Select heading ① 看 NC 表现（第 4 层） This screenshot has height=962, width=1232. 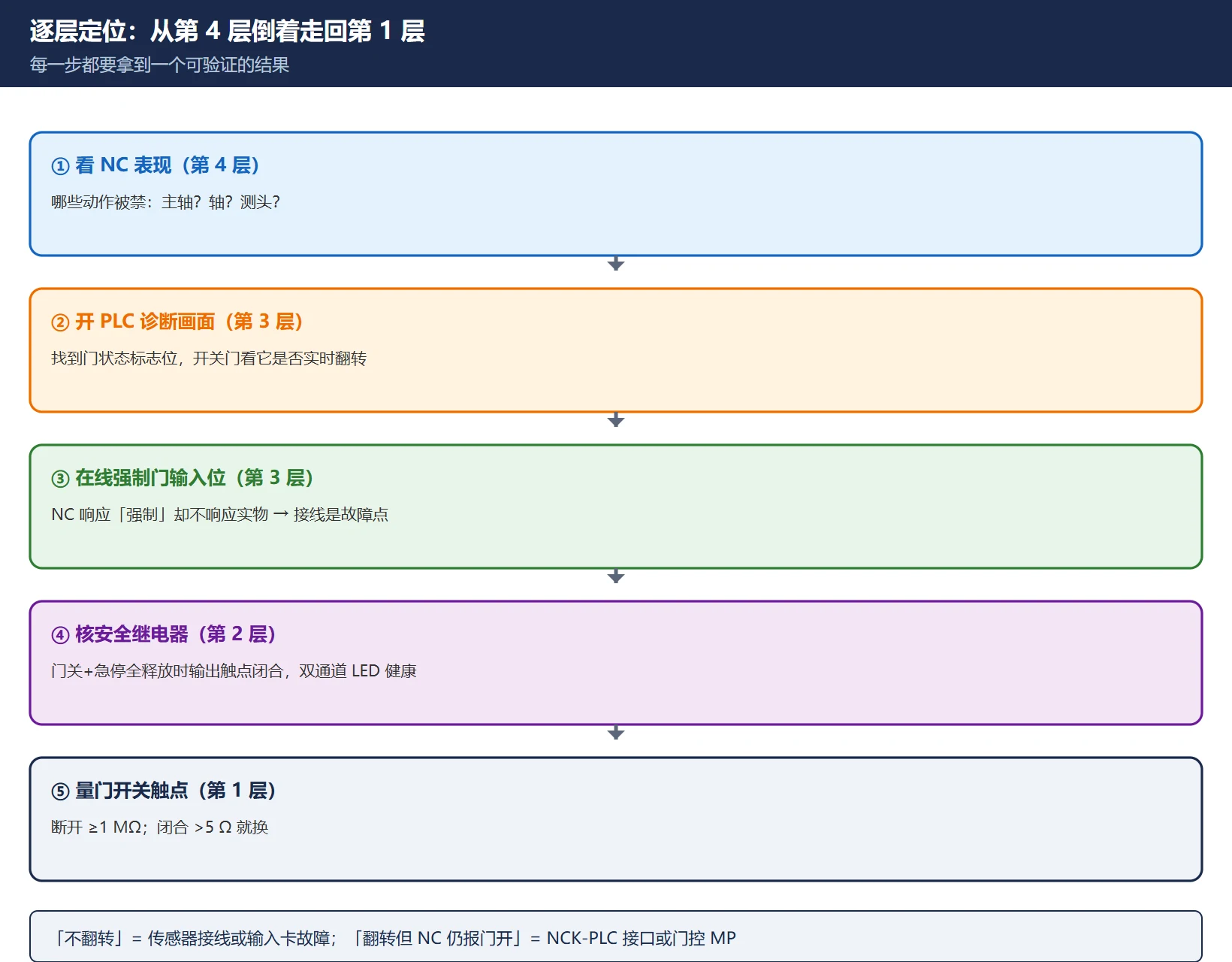pyautogui.click(x=156, y=165)
